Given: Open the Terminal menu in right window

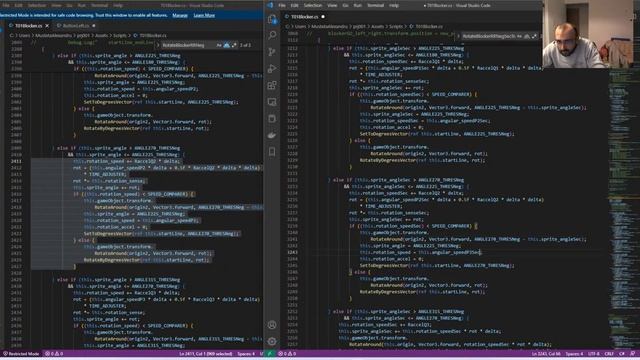Looking at the screenshot, I should (x=375, y=6).
